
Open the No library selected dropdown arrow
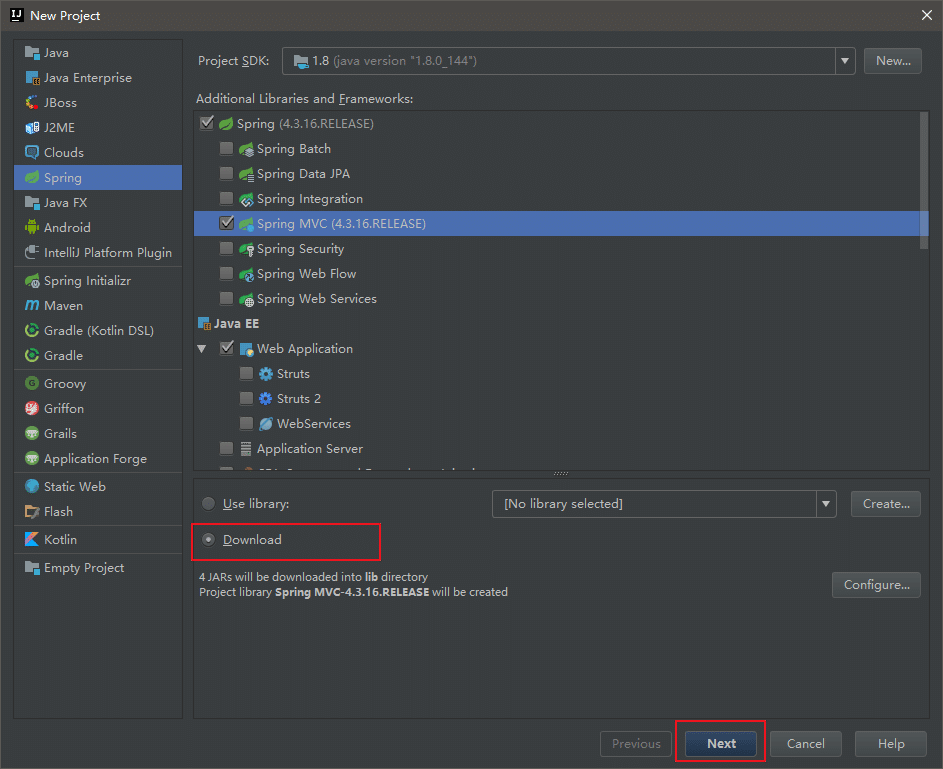826,504
